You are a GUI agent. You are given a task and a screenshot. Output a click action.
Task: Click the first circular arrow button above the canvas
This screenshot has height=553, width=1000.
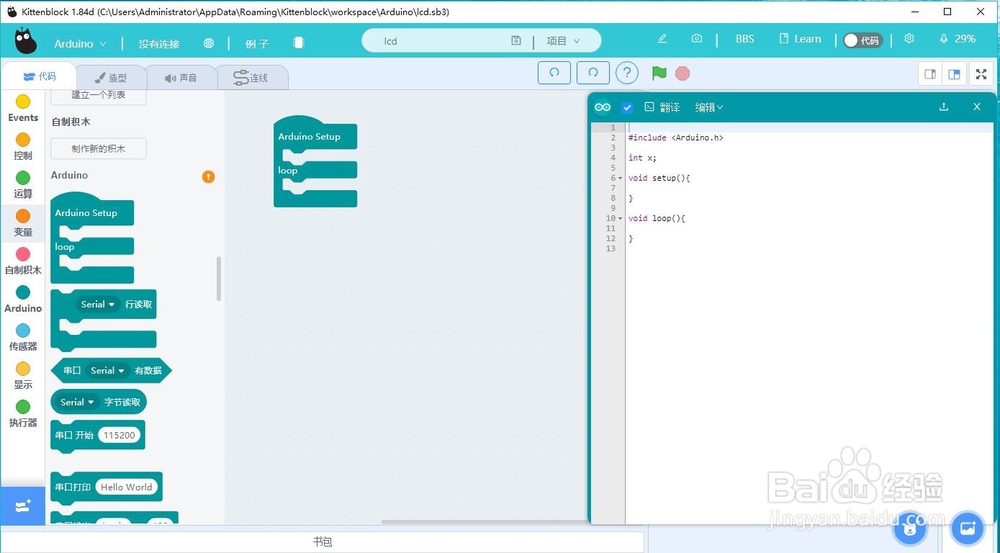pyautogui.click(x=554, y=73)
